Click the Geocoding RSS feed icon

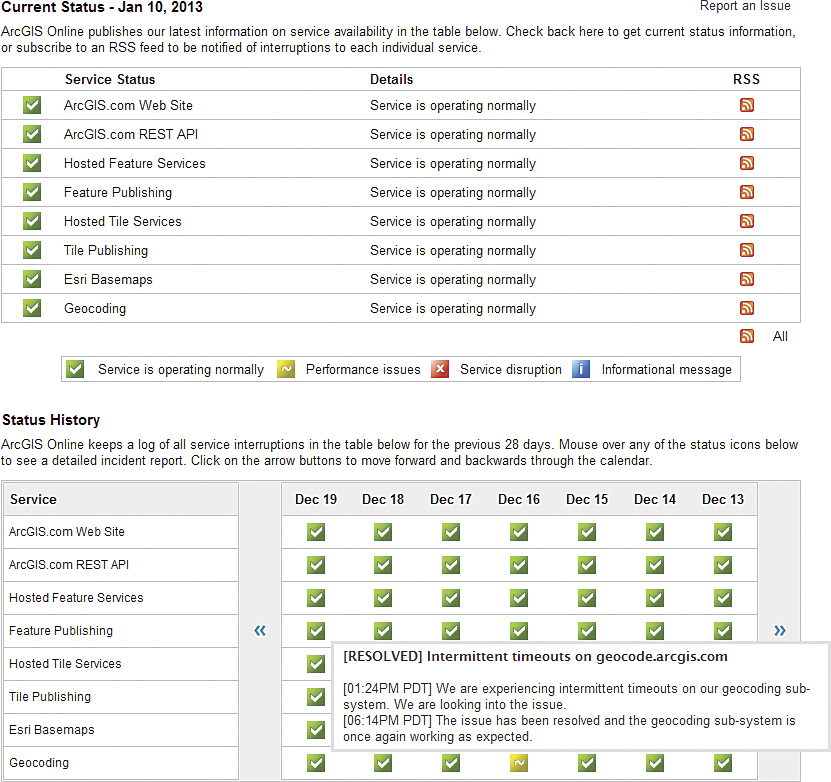(x=746, y=308)
